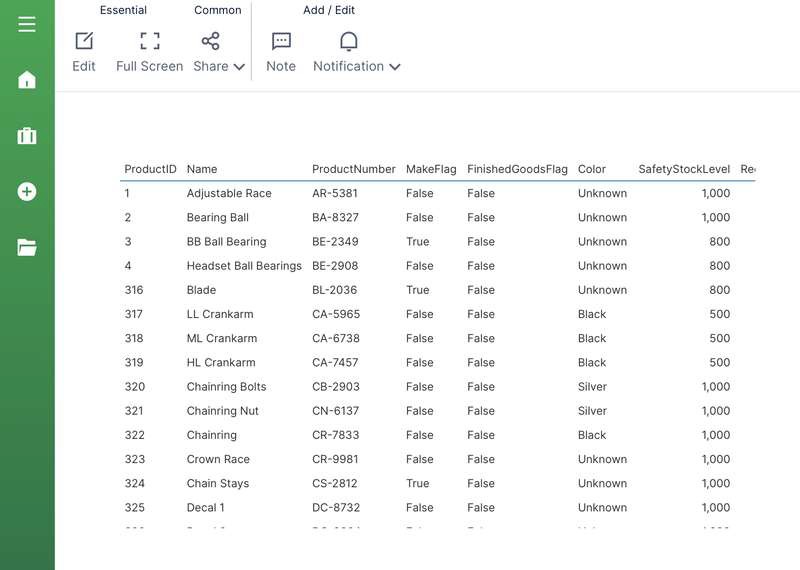Screen dimensions: 800x570
Task: Click Silver color in Chainring Nut row
Action: click(x=592, y=411)
